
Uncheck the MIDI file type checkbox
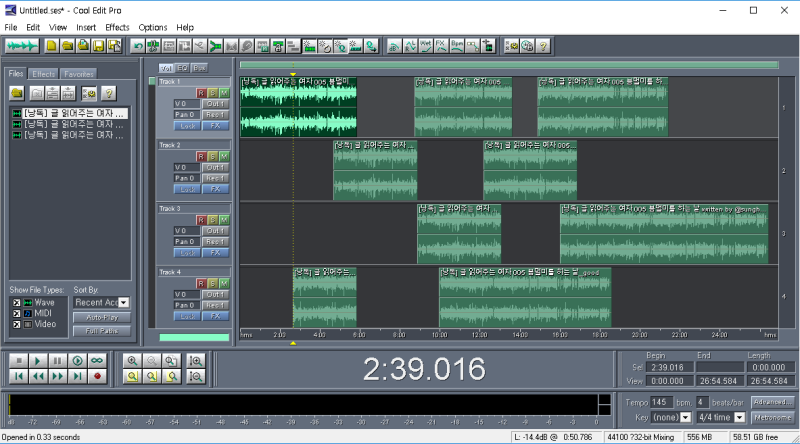coord(15,313)
